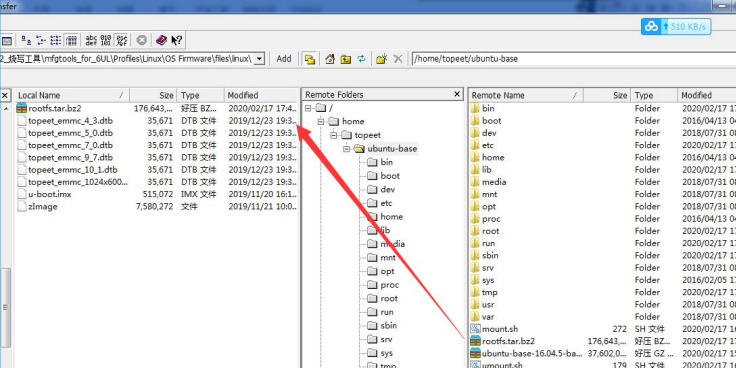Sort by Remote Name column header
The width and height of the screenshot is (736, 368).
point(526,95)
